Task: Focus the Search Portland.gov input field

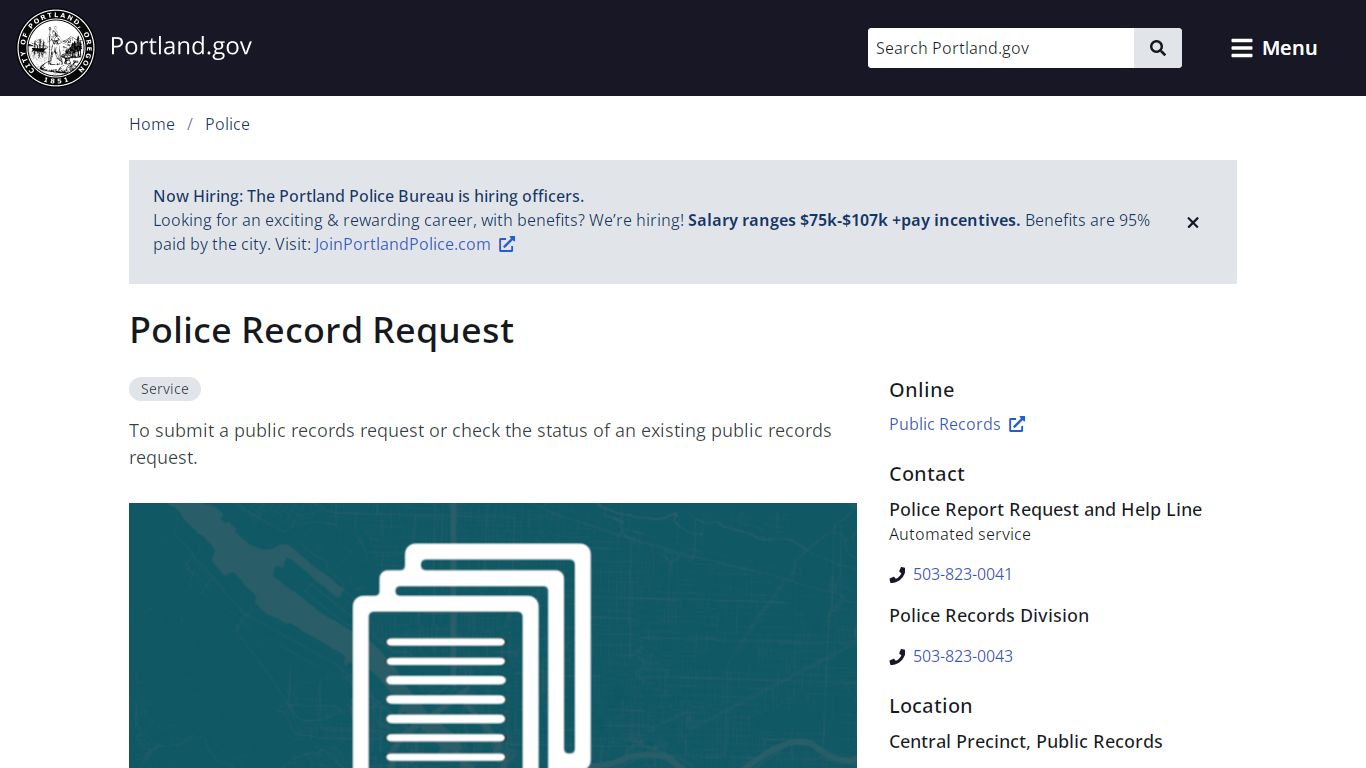Action: click(1001, 48)
